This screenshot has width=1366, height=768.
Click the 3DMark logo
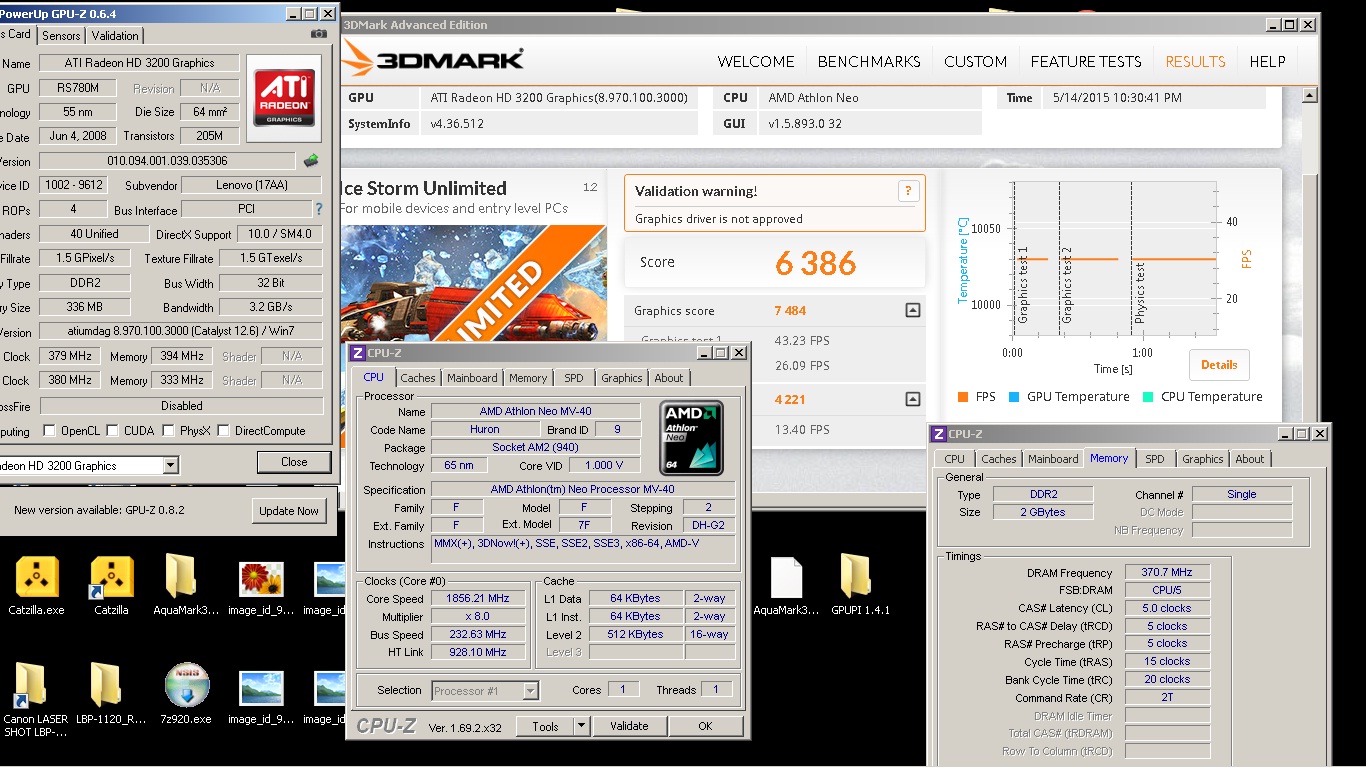coord(432,60)
